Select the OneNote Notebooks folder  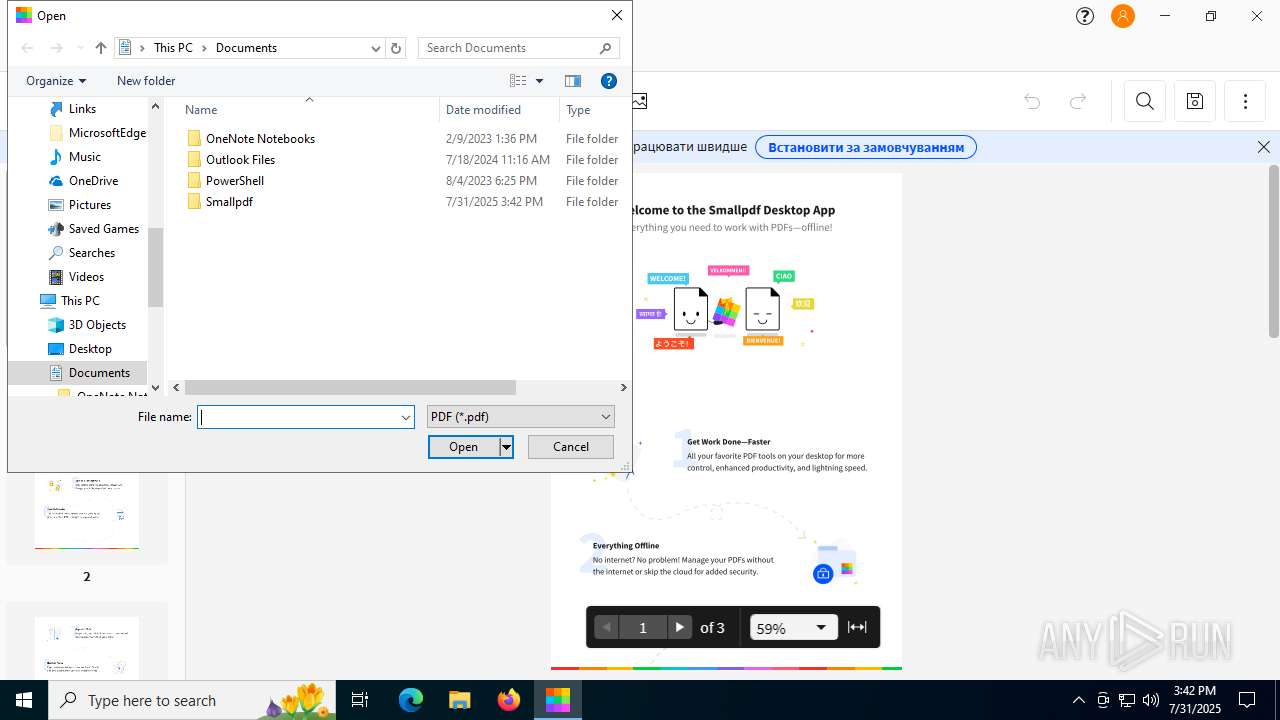point(260,139)
